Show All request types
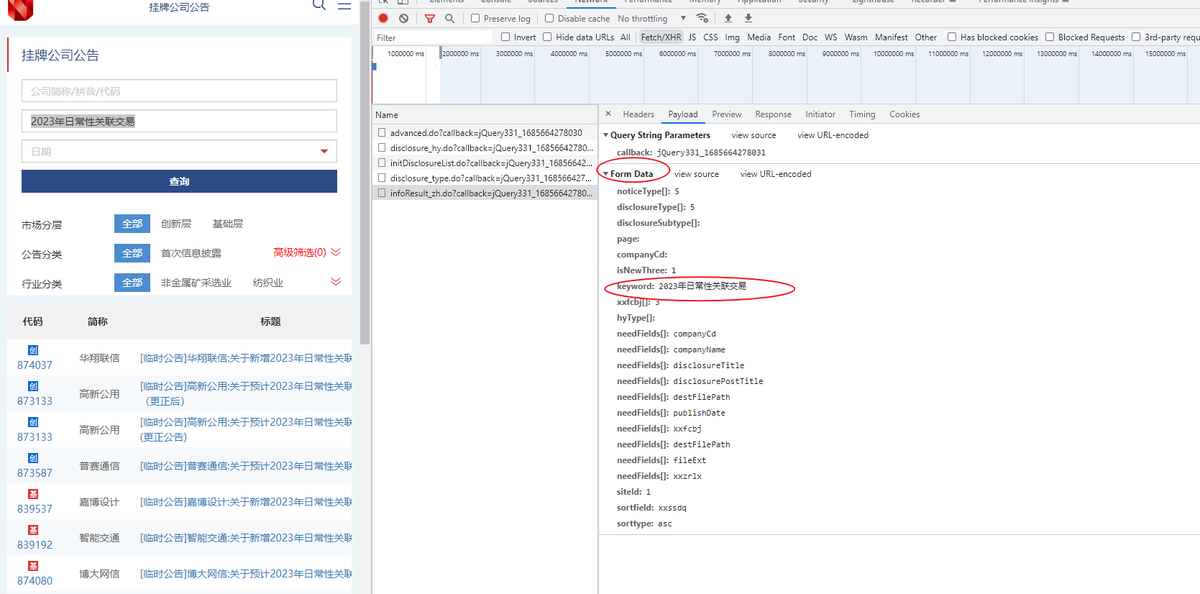The height and width of the screenshot is (594, 1200). pyautogui.click(x=625, y=37)
